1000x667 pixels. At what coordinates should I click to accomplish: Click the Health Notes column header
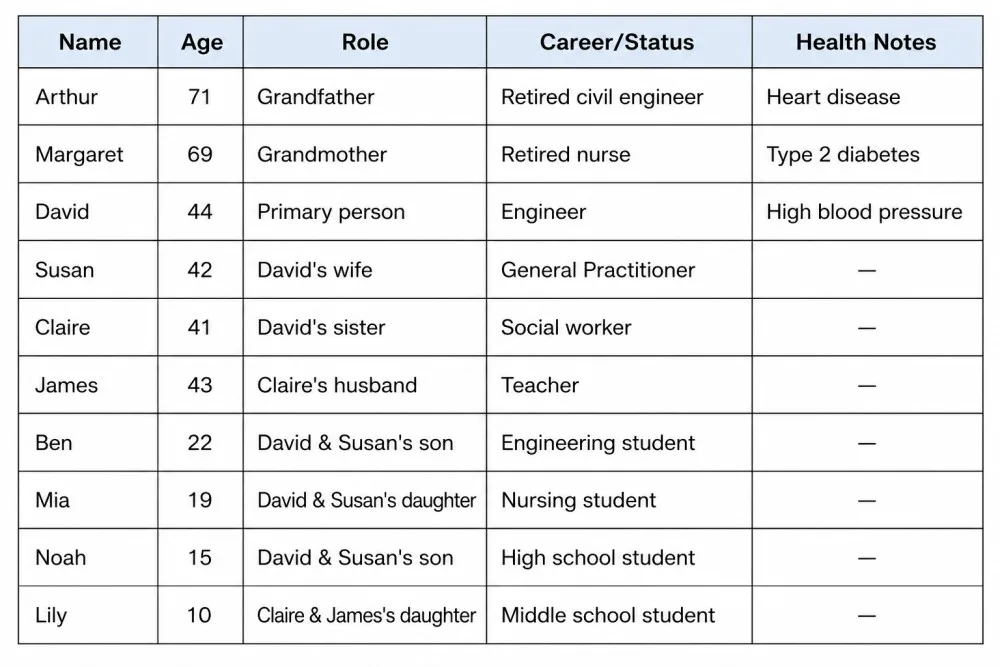pos(866,42)
